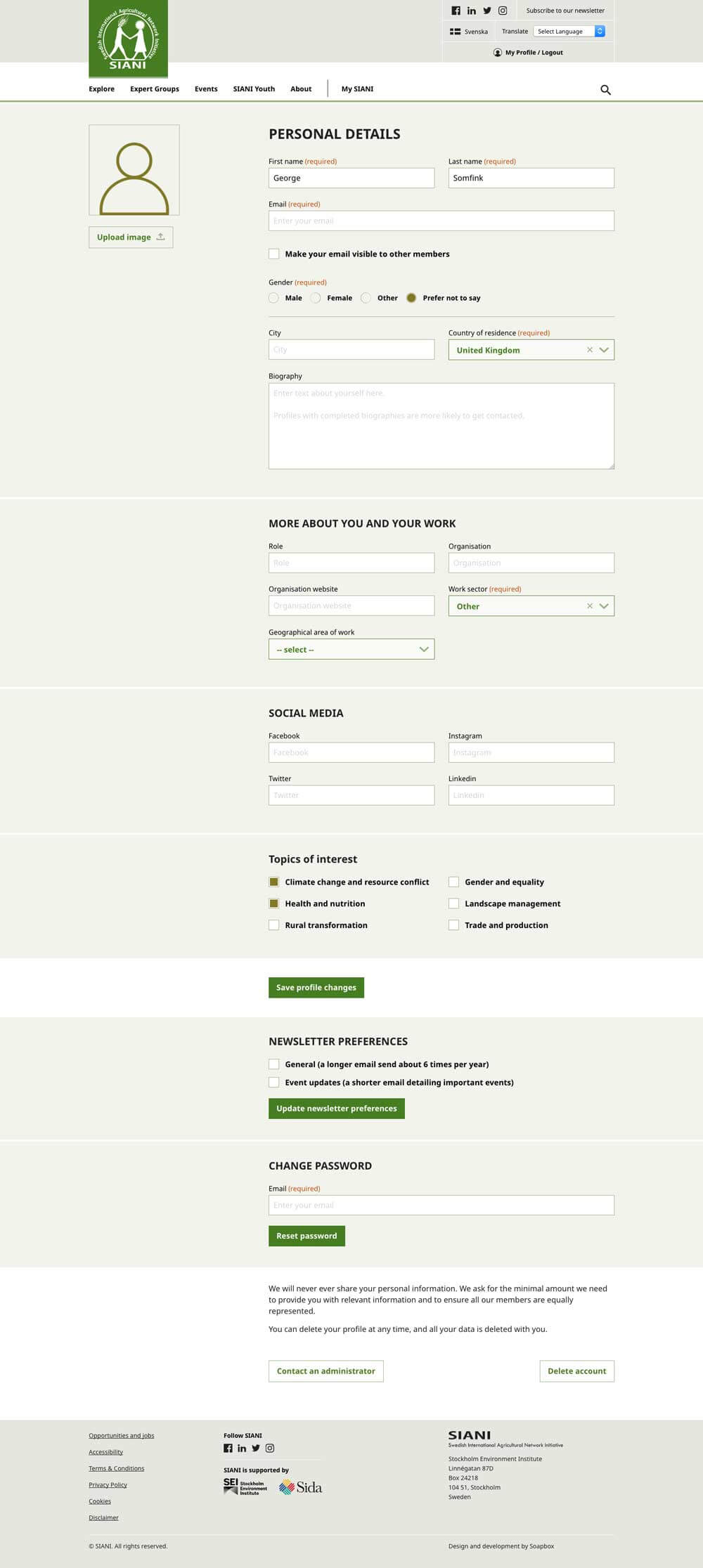Open Instagram icon in top header
The image size is (703, 1568).
pos(503,11)
